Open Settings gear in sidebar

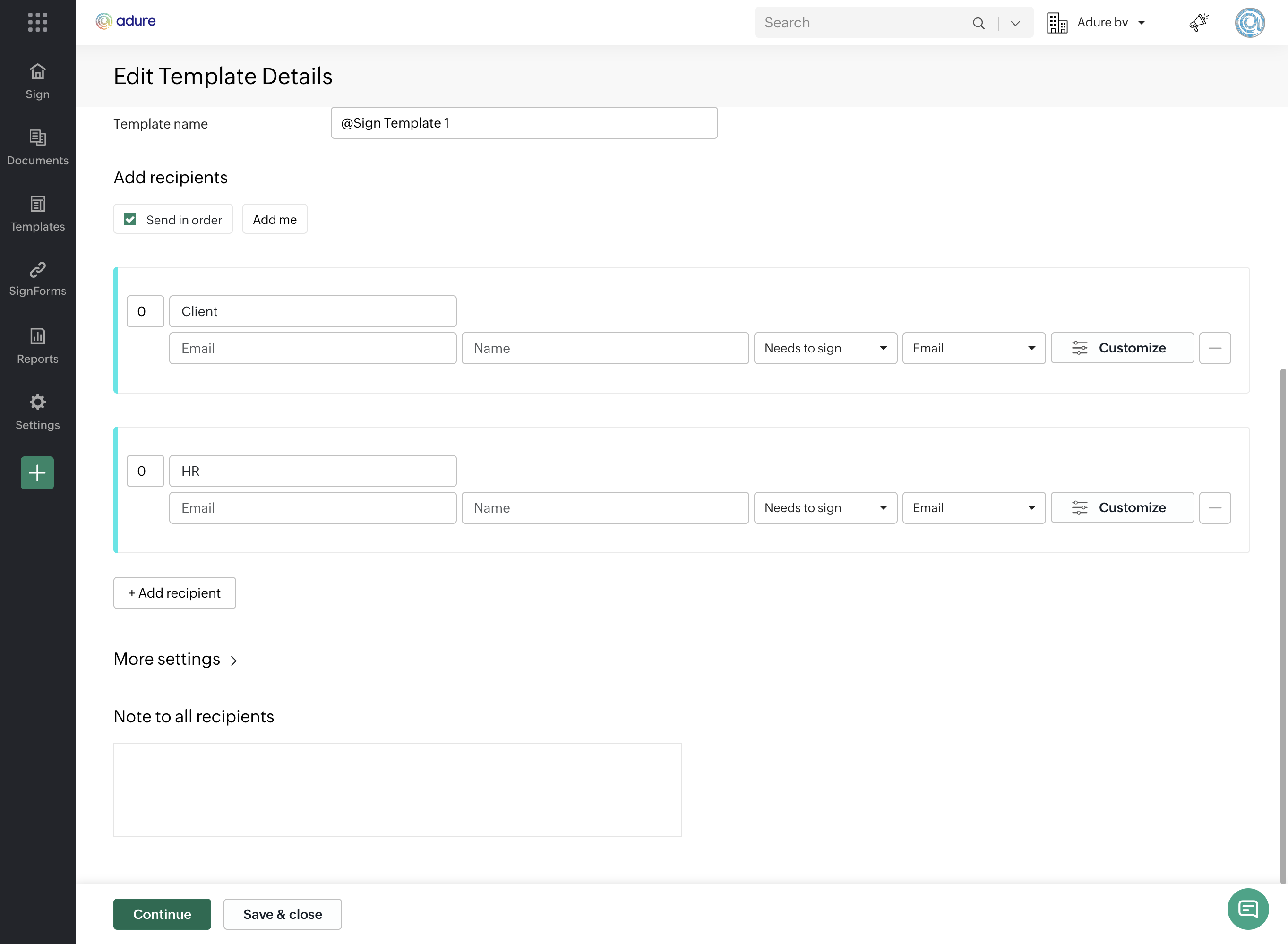(38, 412)
